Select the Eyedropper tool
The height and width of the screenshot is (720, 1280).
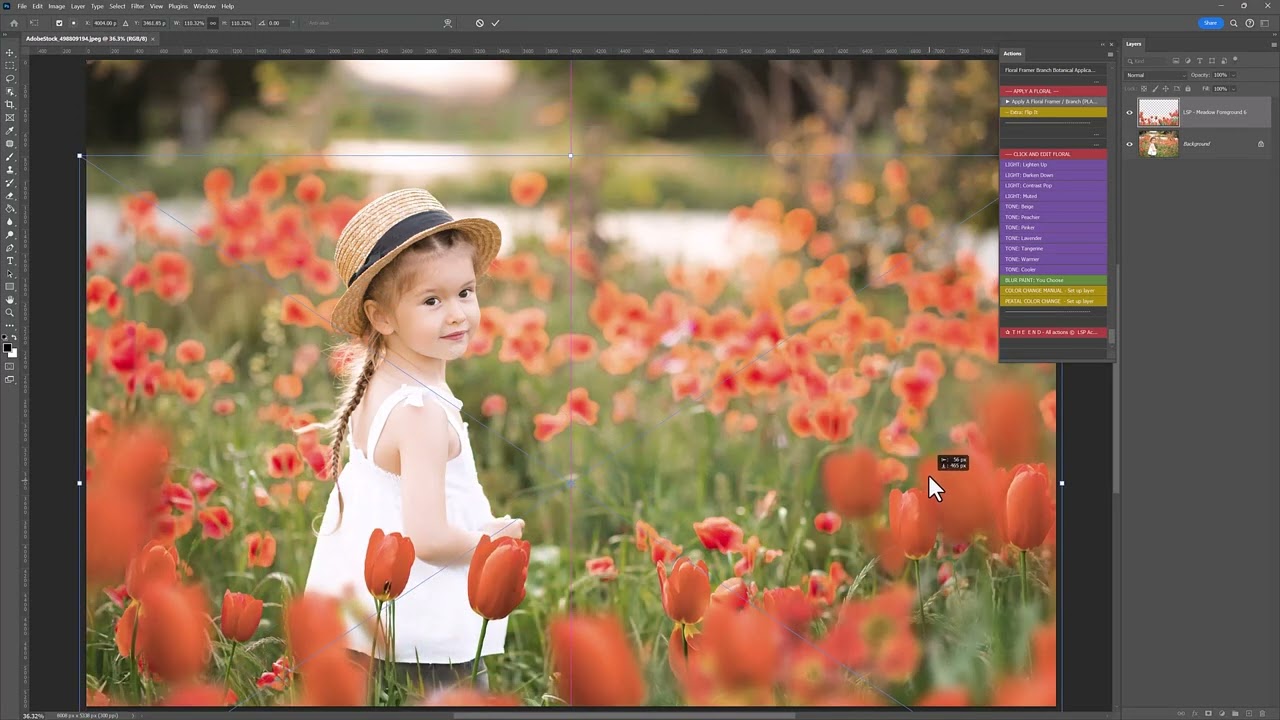(10, 130)
